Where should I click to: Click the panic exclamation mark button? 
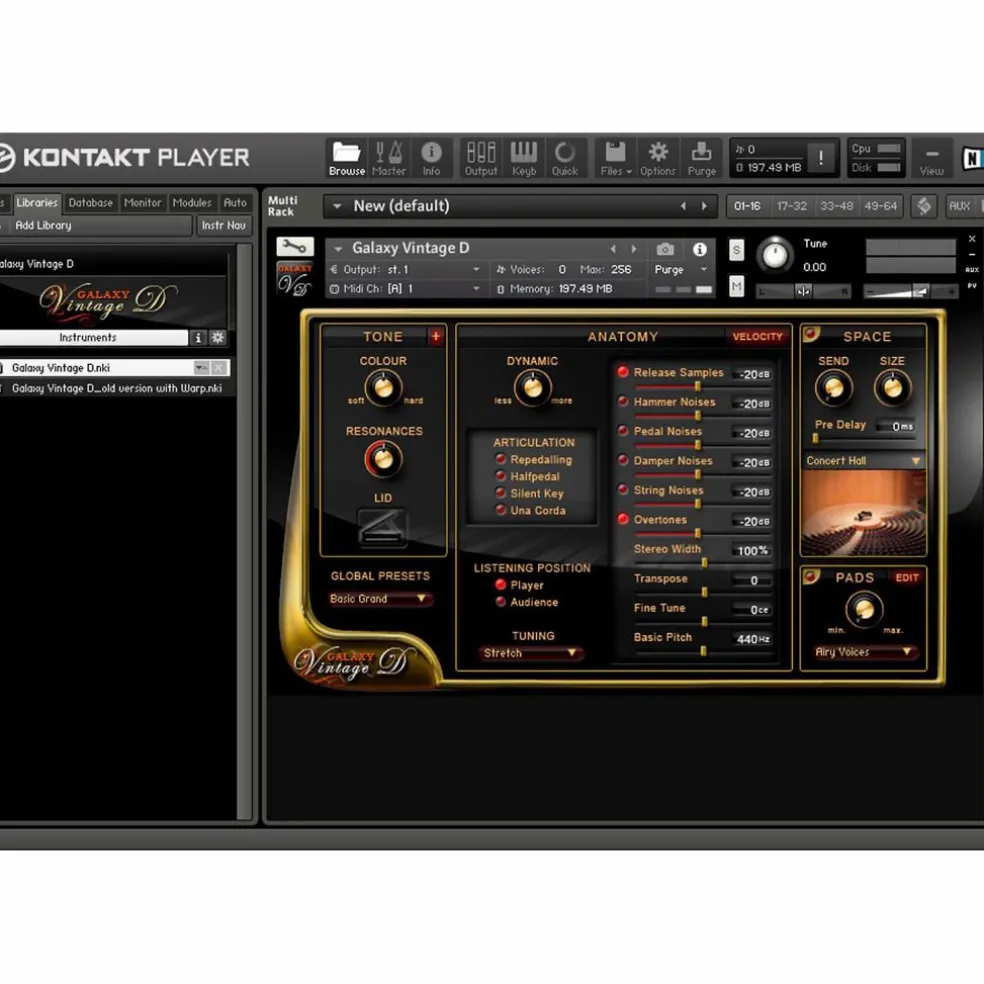[820, 158]
